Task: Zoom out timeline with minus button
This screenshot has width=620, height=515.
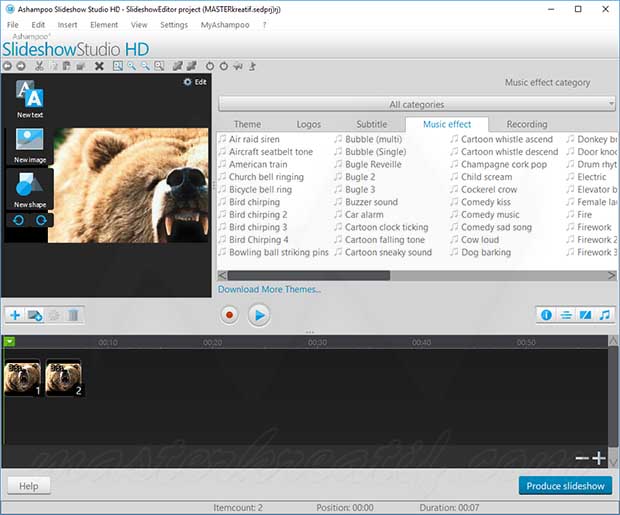Action: [582, 458]
